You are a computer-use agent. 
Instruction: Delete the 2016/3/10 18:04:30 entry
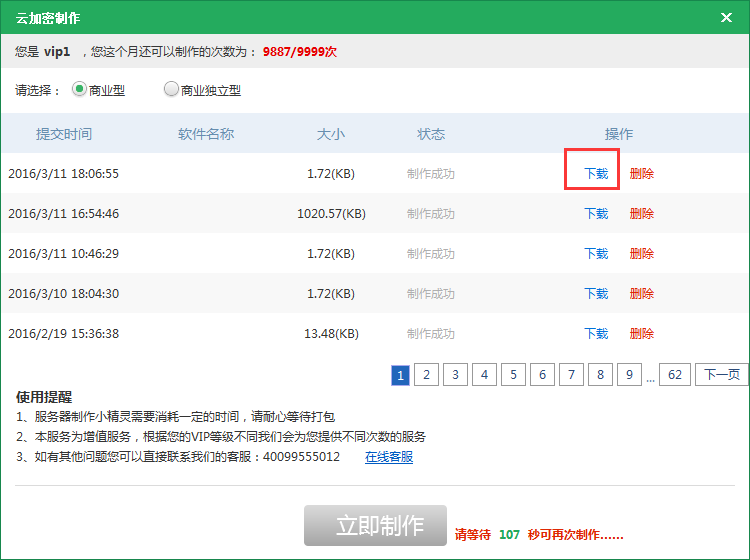[641, 294]
